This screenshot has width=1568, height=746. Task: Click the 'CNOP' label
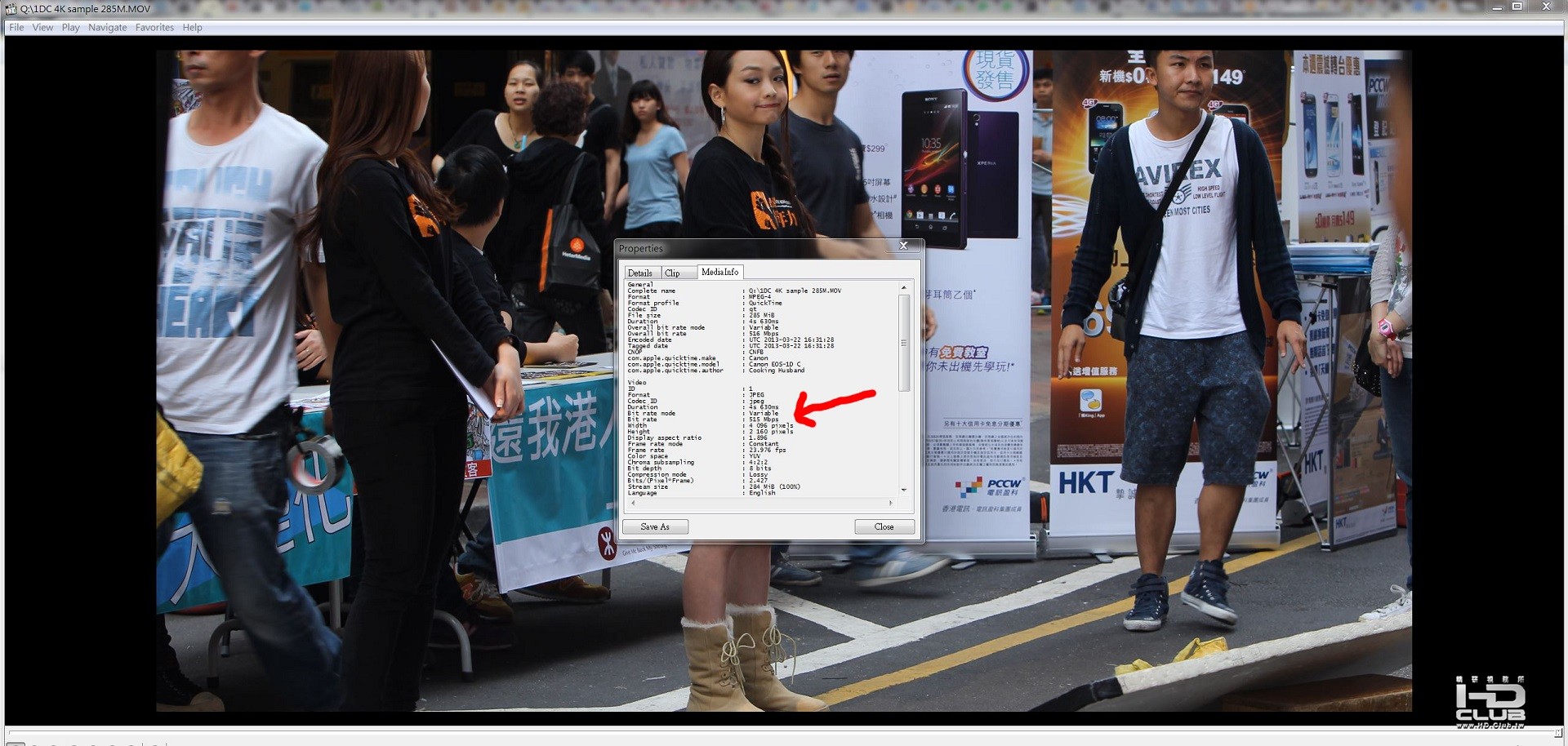(635, 353)
